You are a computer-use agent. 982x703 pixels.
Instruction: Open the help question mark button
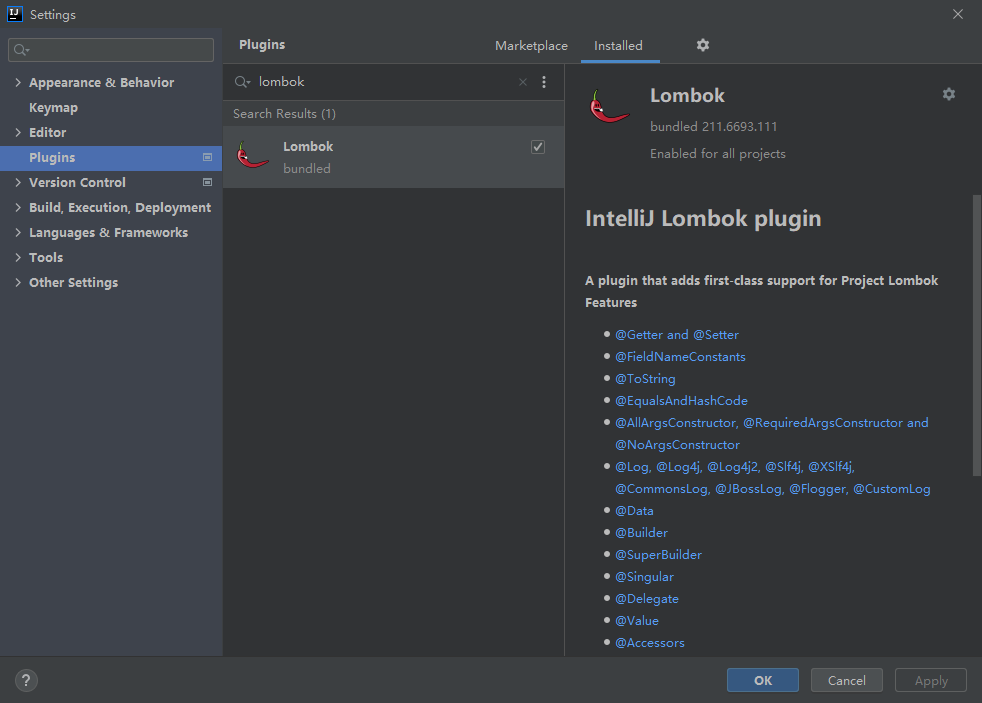pos(26,680)
